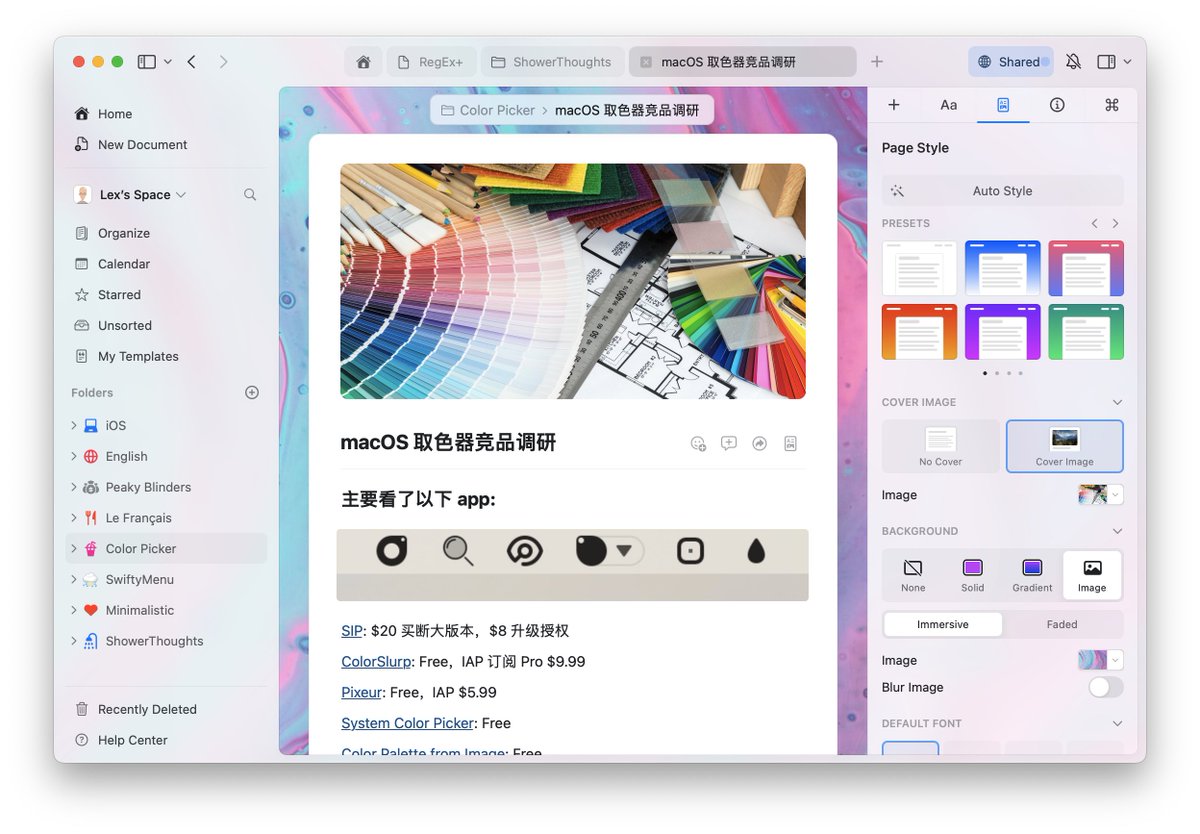This screenshot has height=834, width=1200.
Task: Set background to None
Action: [913, 575]
